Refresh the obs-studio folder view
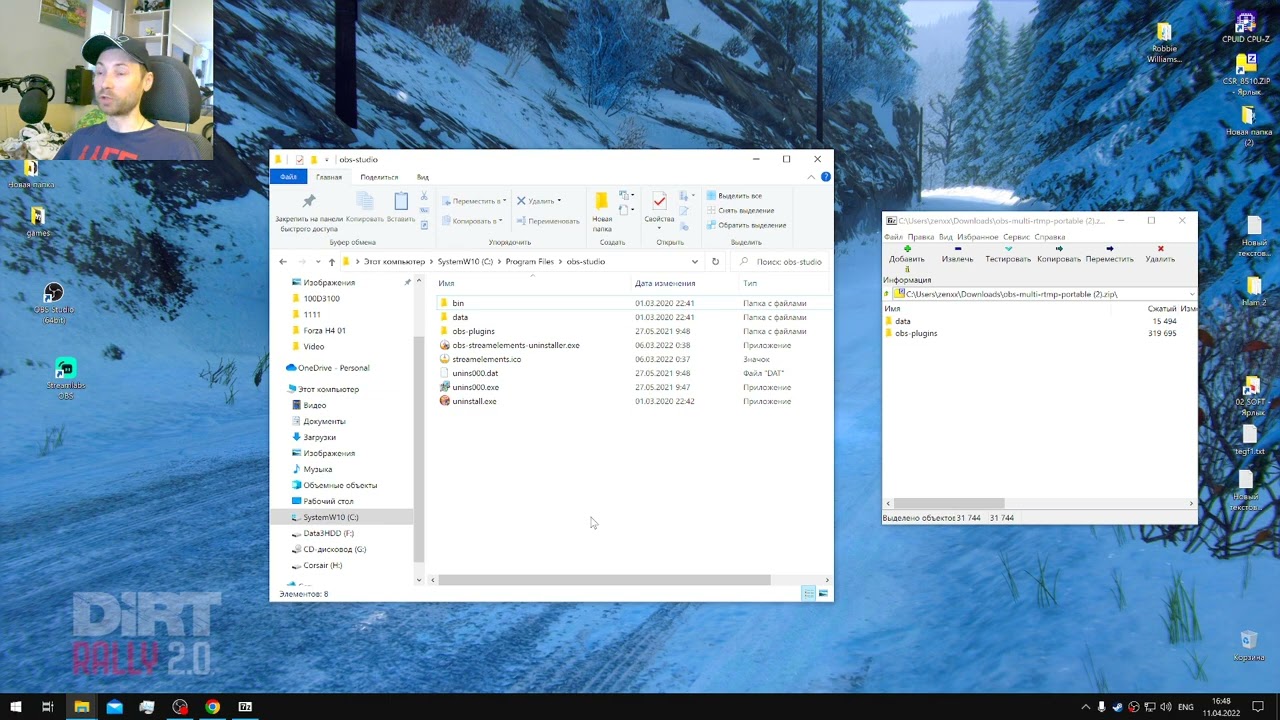 pos(715,262)
